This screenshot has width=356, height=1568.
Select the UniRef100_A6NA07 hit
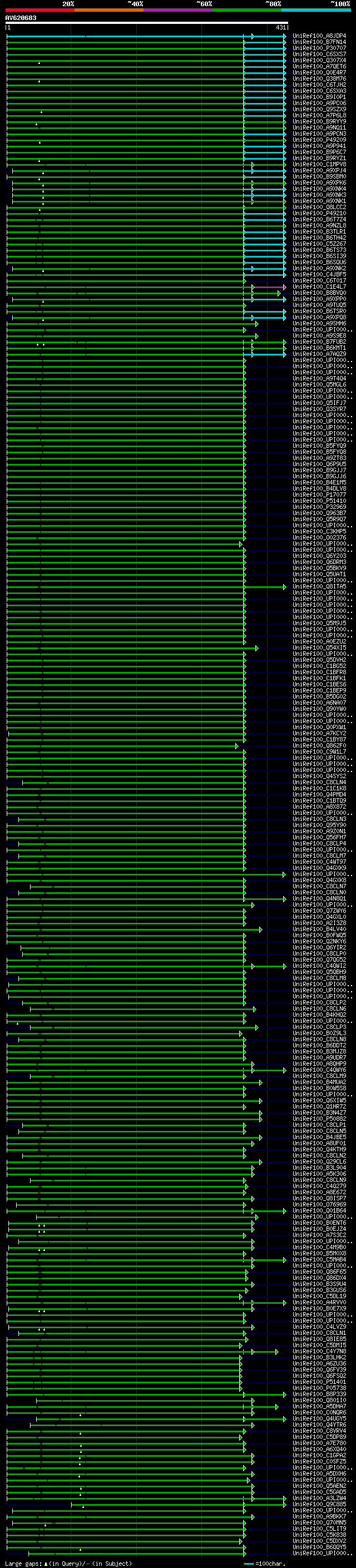319,703
